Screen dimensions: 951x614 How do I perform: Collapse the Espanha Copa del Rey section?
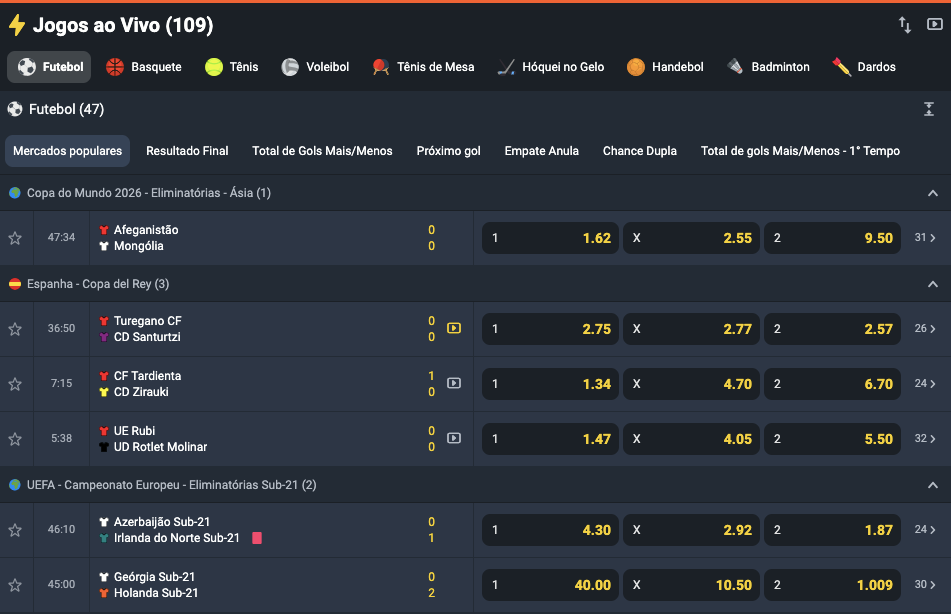point(932,284)
